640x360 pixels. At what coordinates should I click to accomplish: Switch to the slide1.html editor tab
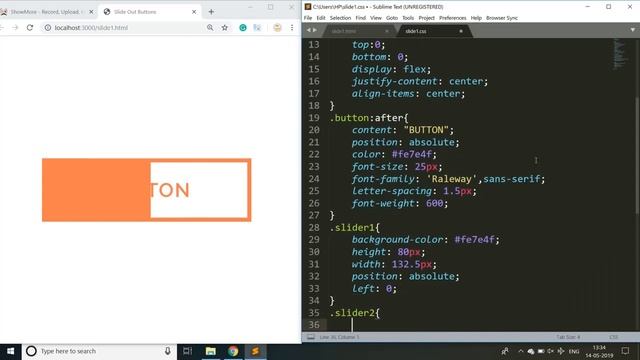pos(353,31)
